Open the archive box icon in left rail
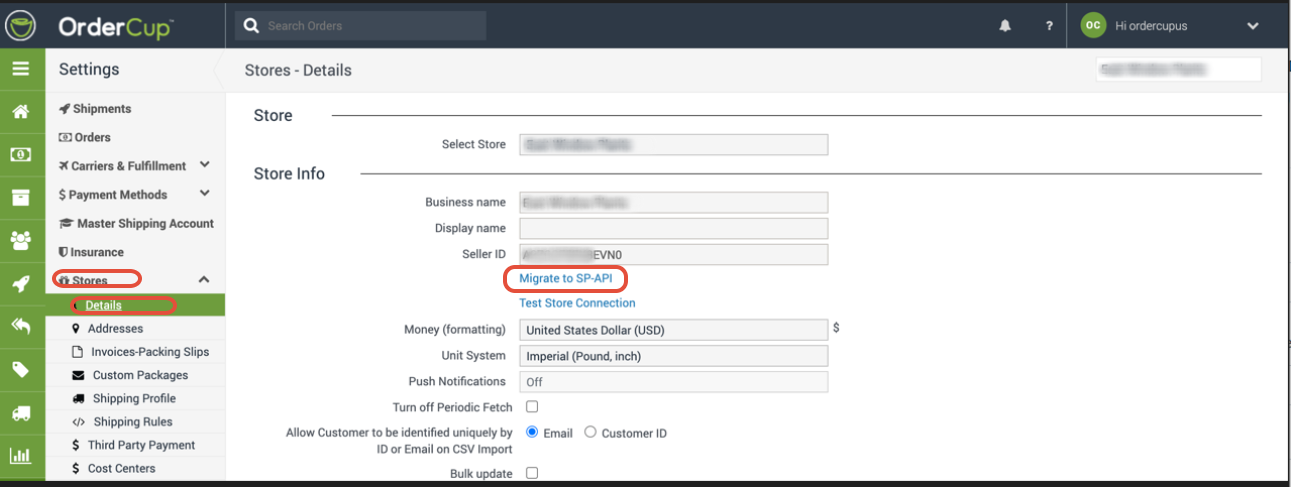This screenshot has width=1291, height=487. click(20, 198)
